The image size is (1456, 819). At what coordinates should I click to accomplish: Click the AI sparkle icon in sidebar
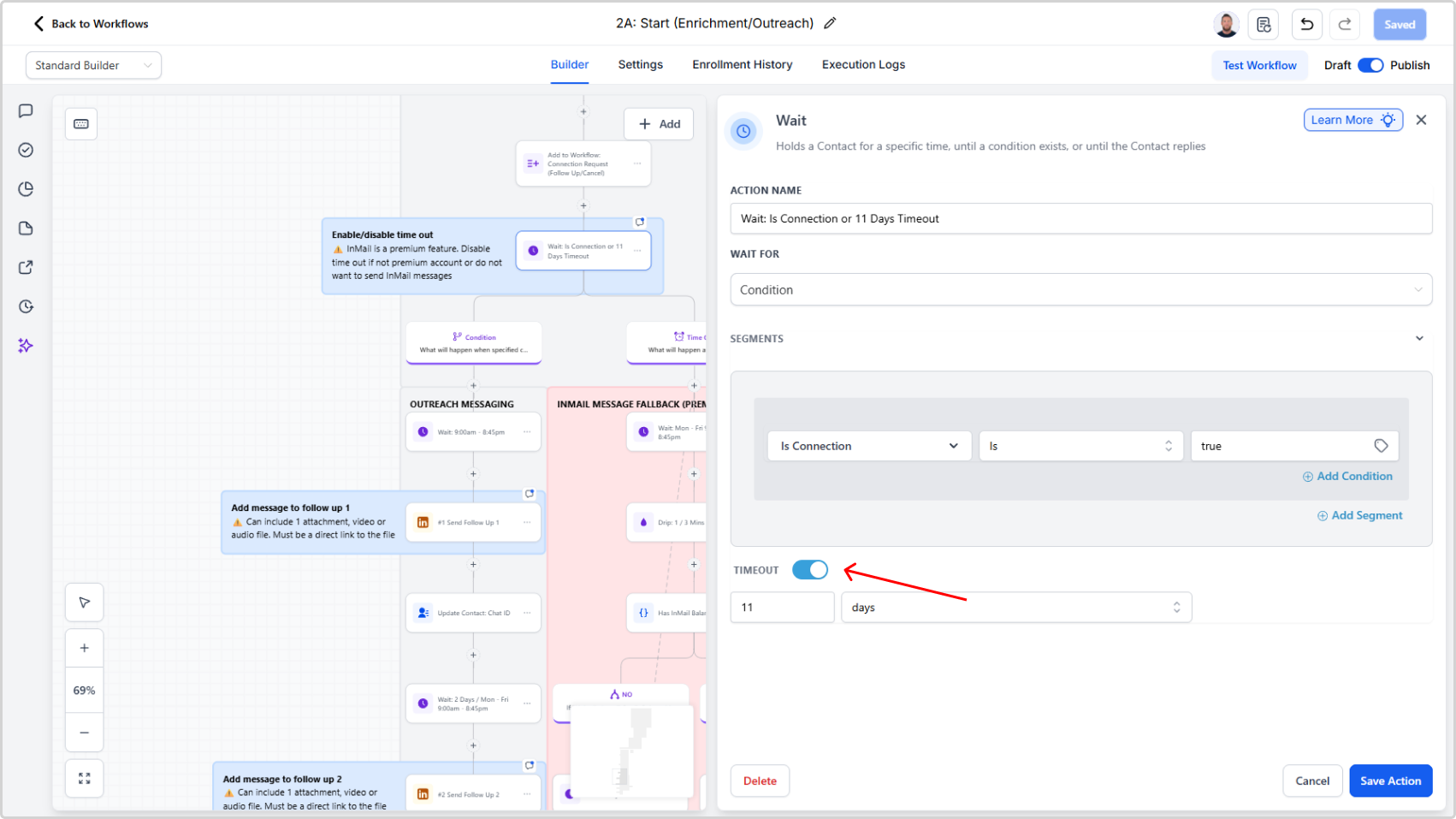[x=26, y=346]
